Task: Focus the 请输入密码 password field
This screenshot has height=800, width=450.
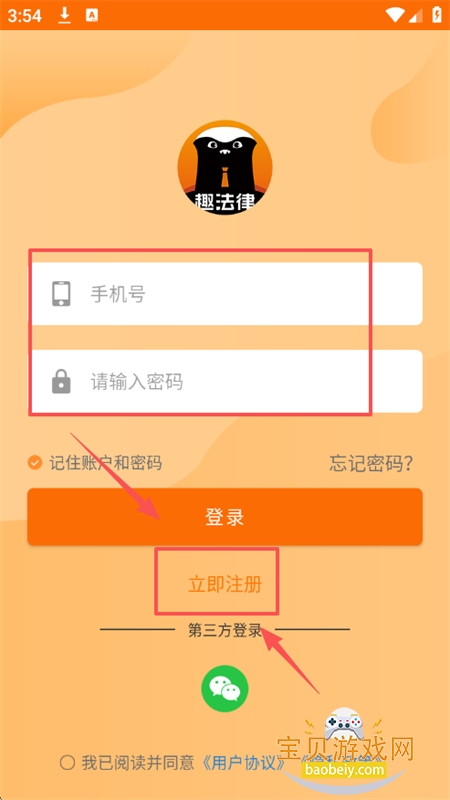Action: coord(225,381)
